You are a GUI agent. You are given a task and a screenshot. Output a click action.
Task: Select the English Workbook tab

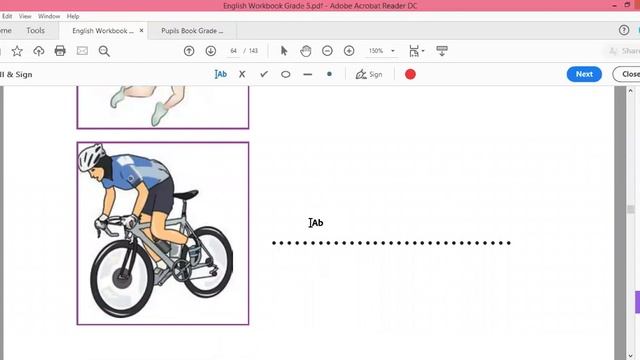click(x=102, y=31)
